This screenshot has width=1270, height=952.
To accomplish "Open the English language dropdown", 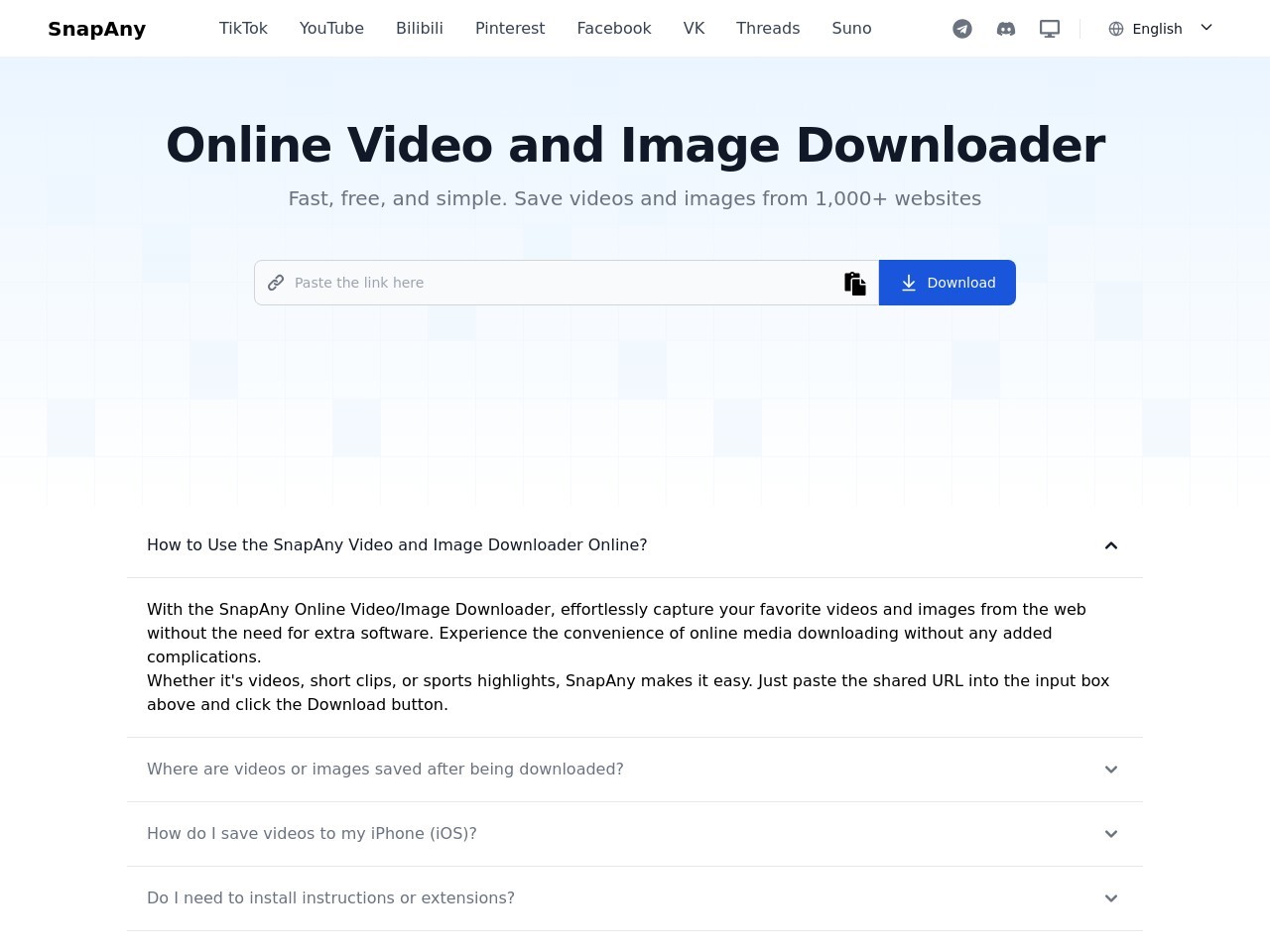I will pos(1161,29).
